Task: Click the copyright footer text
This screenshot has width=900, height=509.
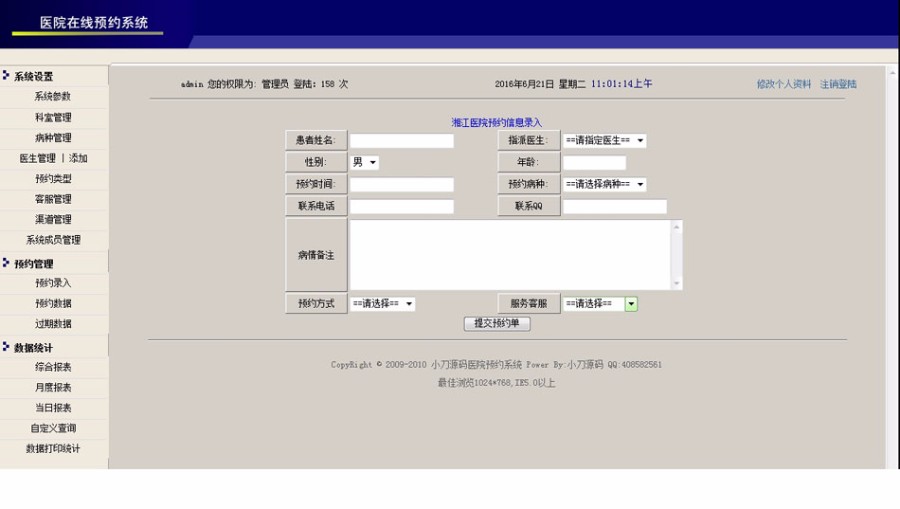Action: pos(496,364)
